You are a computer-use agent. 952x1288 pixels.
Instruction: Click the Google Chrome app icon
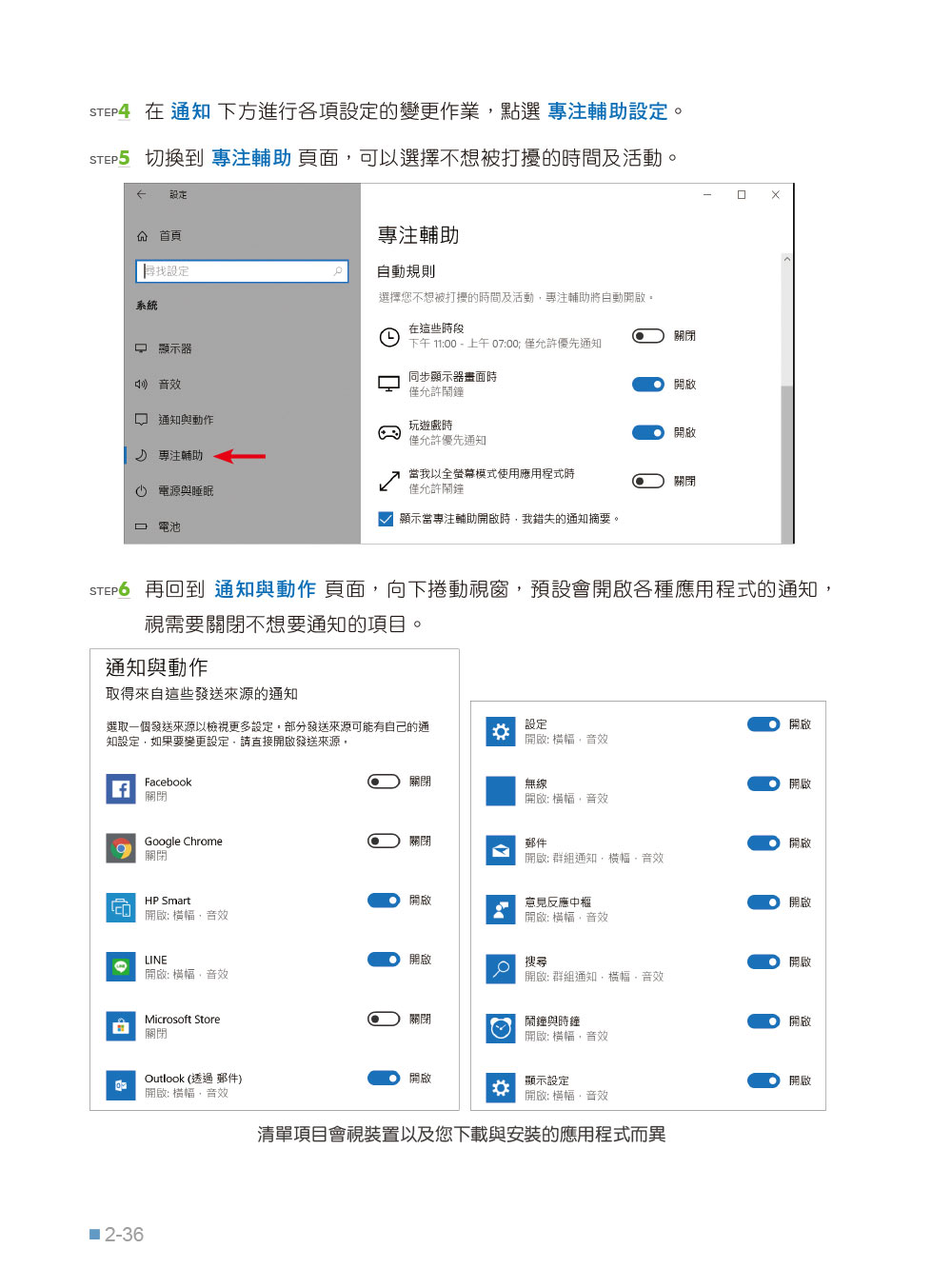click(x=121, y=848)
